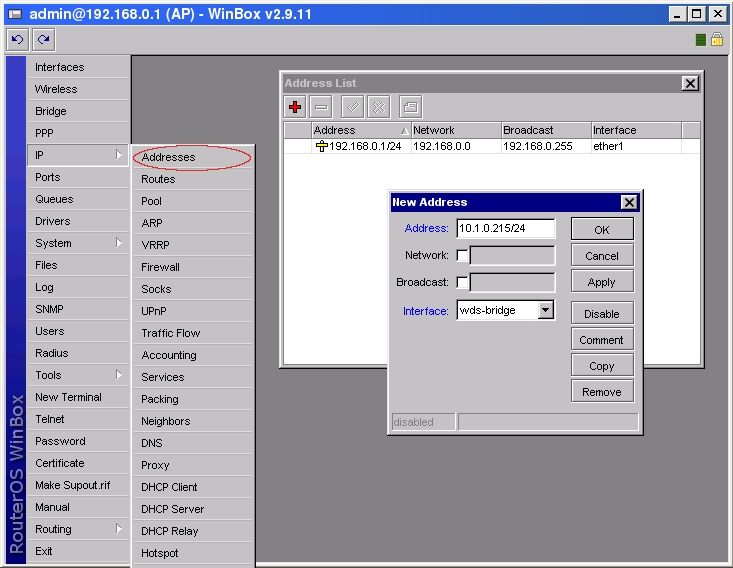Screen dimensions: 733x568
Task: Open the Queues menu item
Action: click(x=78, y=199)
